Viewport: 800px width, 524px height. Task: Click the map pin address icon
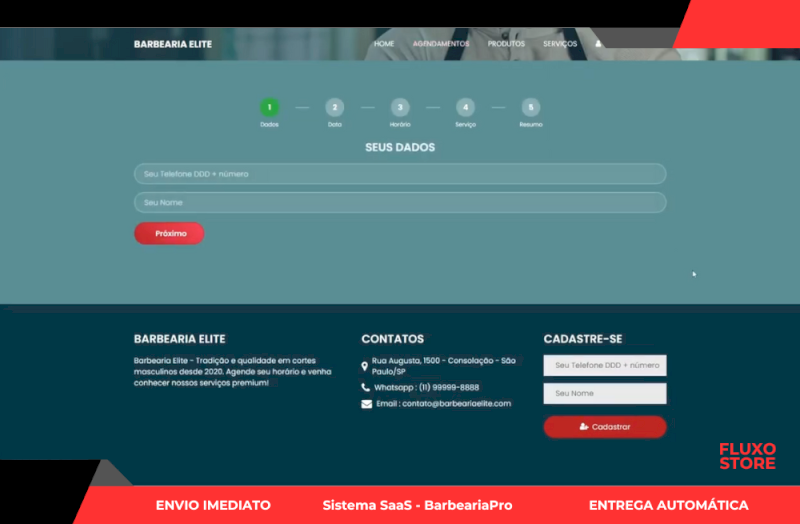click(x=364, y=366)
